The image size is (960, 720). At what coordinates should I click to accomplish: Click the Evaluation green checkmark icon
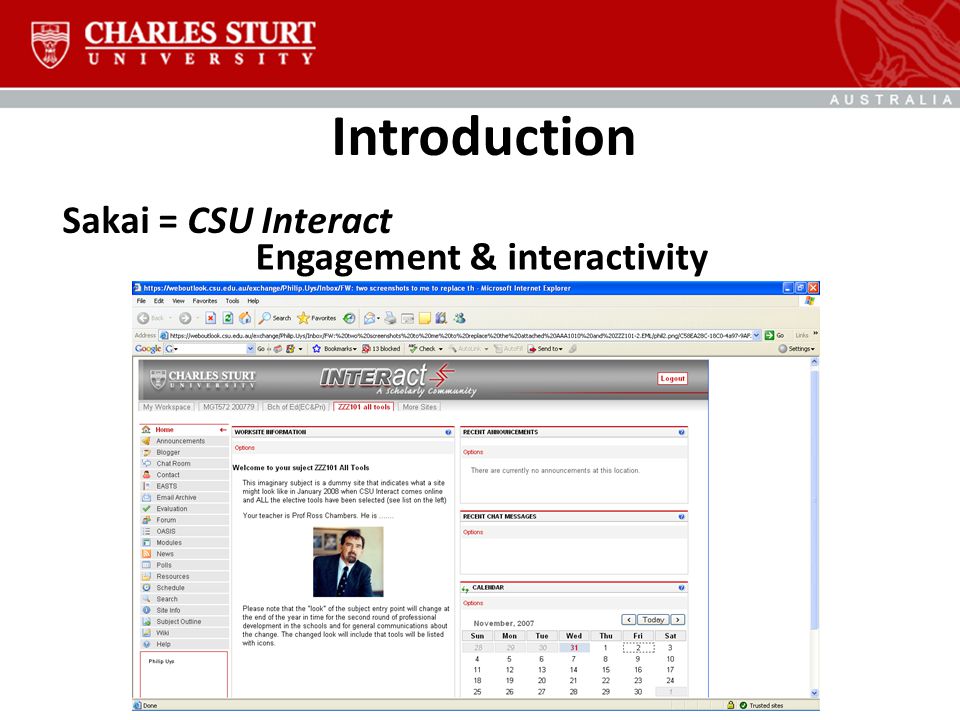146,509
